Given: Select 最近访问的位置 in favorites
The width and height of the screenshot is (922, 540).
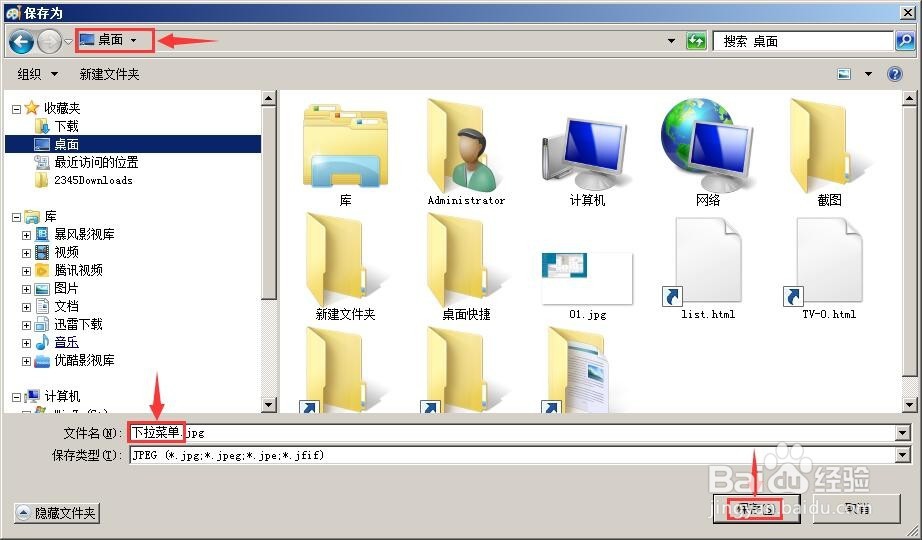Looking at the screenshot, I should (x=96, y=162).
